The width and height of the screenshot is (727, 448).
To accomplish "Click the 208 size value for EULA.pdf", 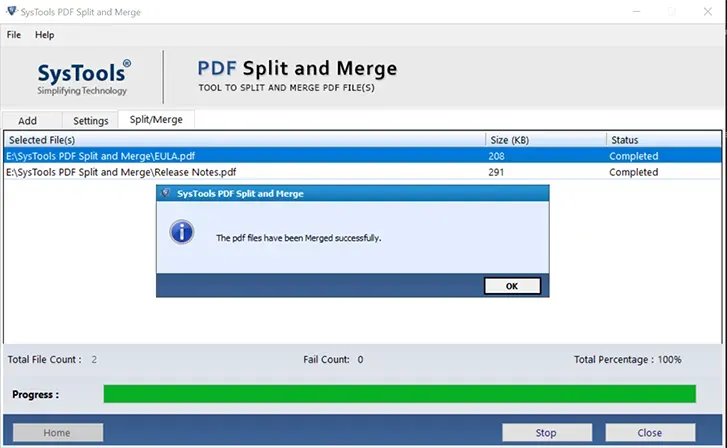I will (x=496, y=156).
